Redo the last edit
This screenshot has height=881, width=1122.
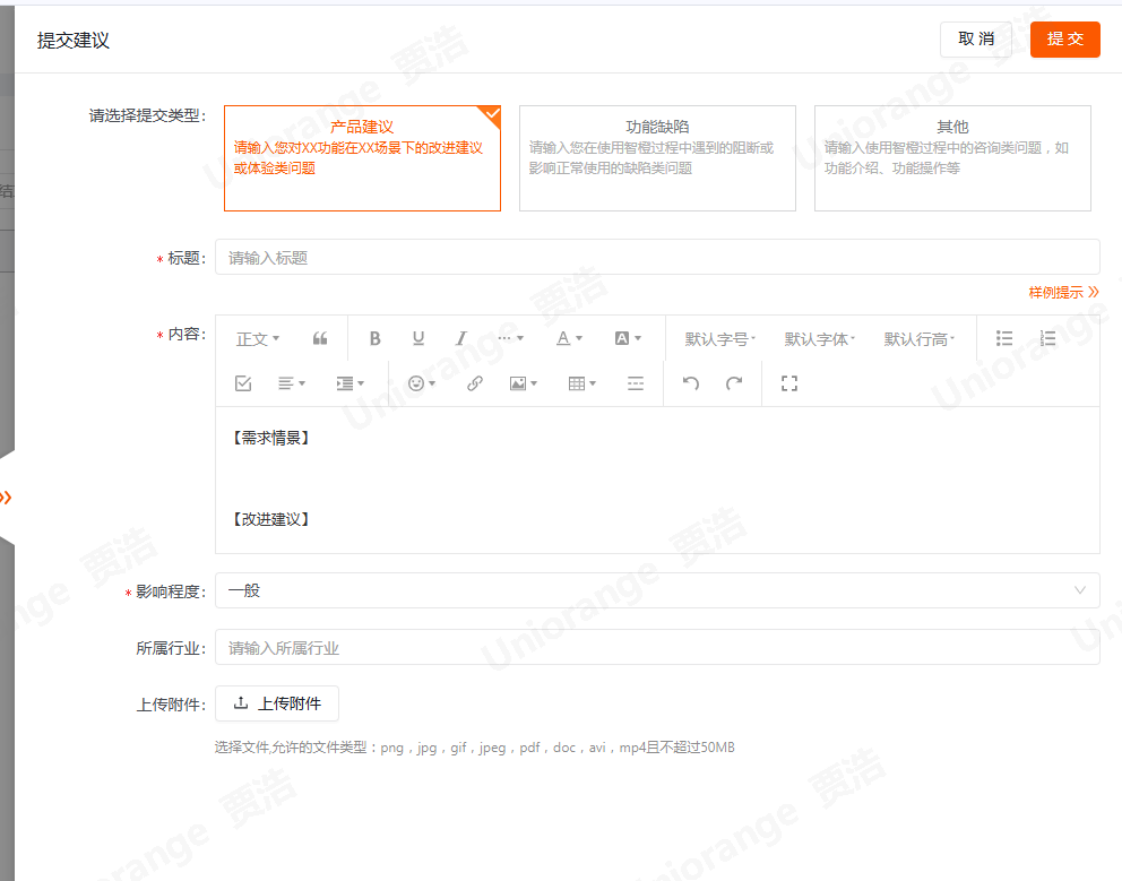pyautogui.click(x=734, y=384)
